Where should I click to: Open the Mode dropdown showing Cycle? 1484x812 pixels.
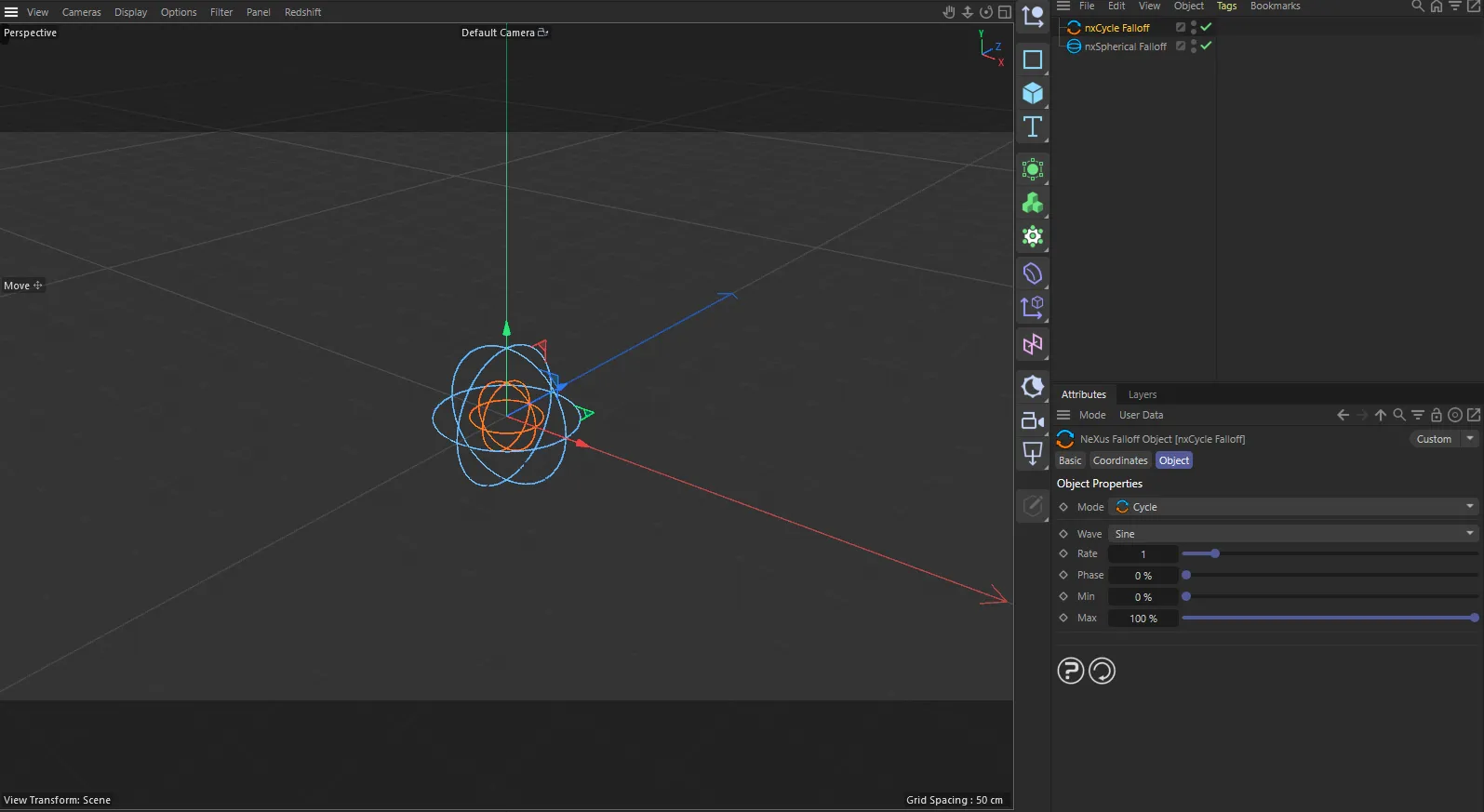click(x=1293, y=507)
